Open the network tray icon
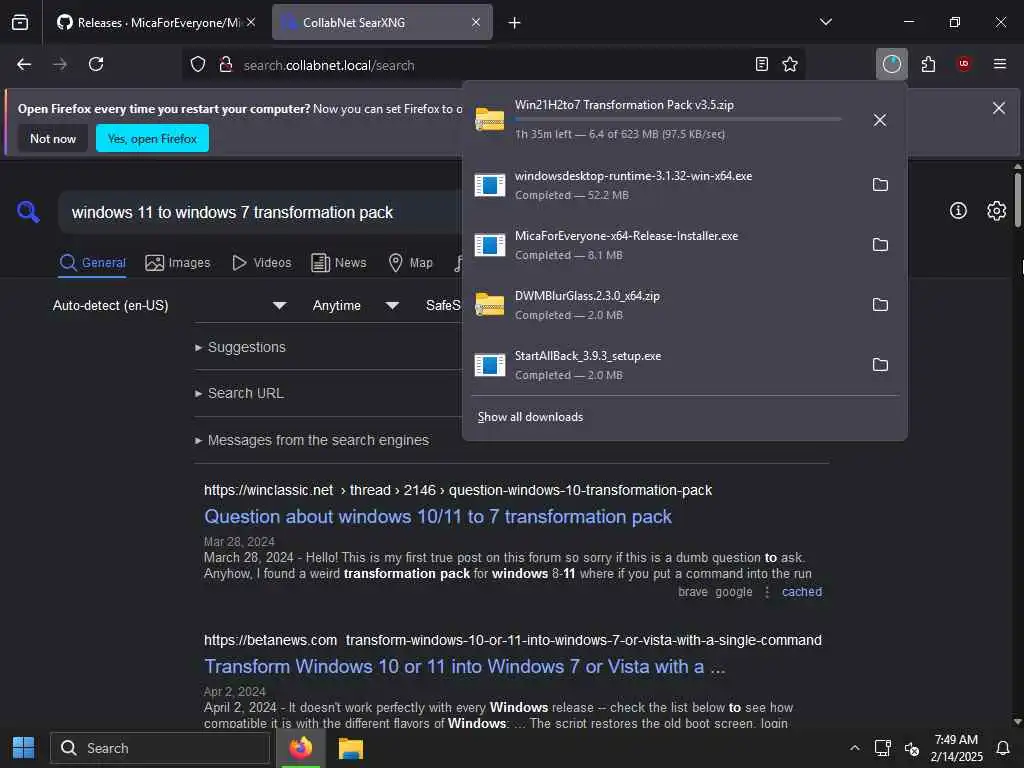The image size is (1024, 768). 883,748
